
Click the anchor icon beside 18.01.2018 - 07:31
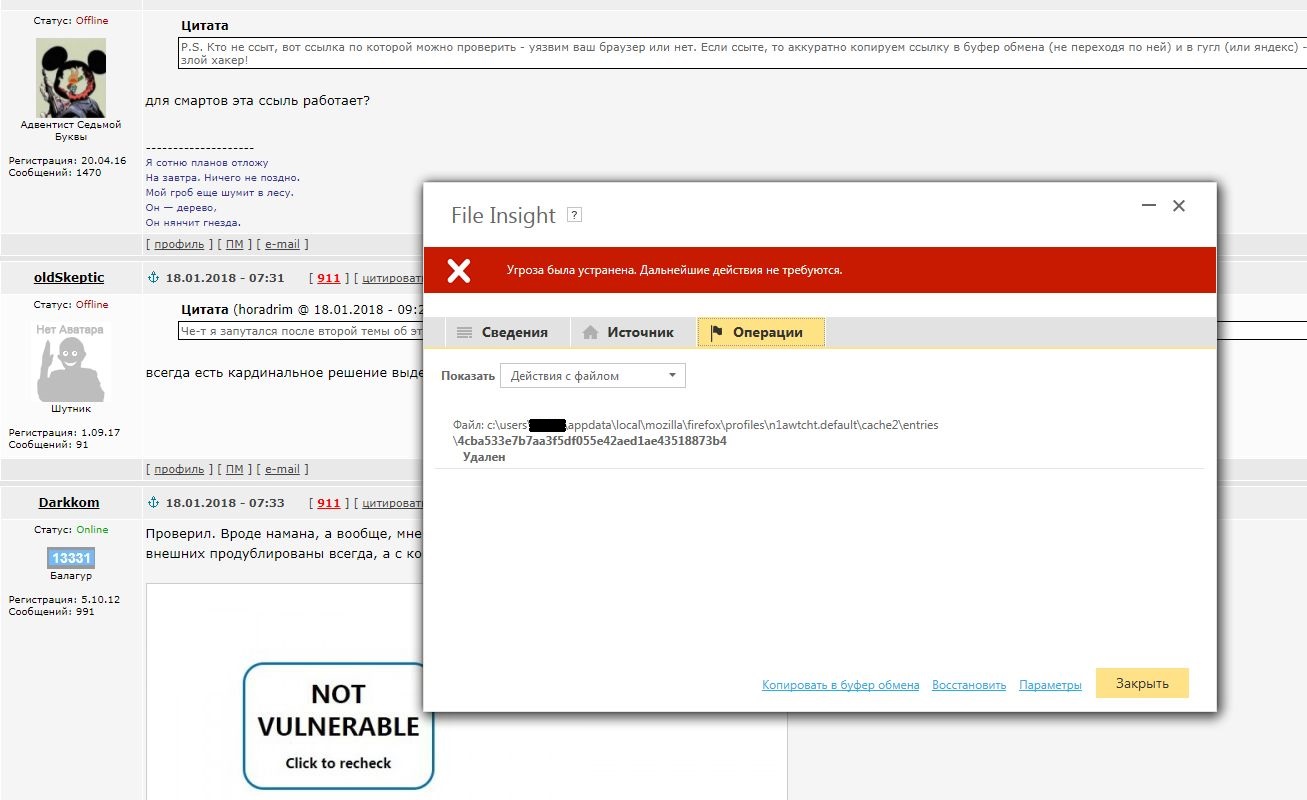154,278
